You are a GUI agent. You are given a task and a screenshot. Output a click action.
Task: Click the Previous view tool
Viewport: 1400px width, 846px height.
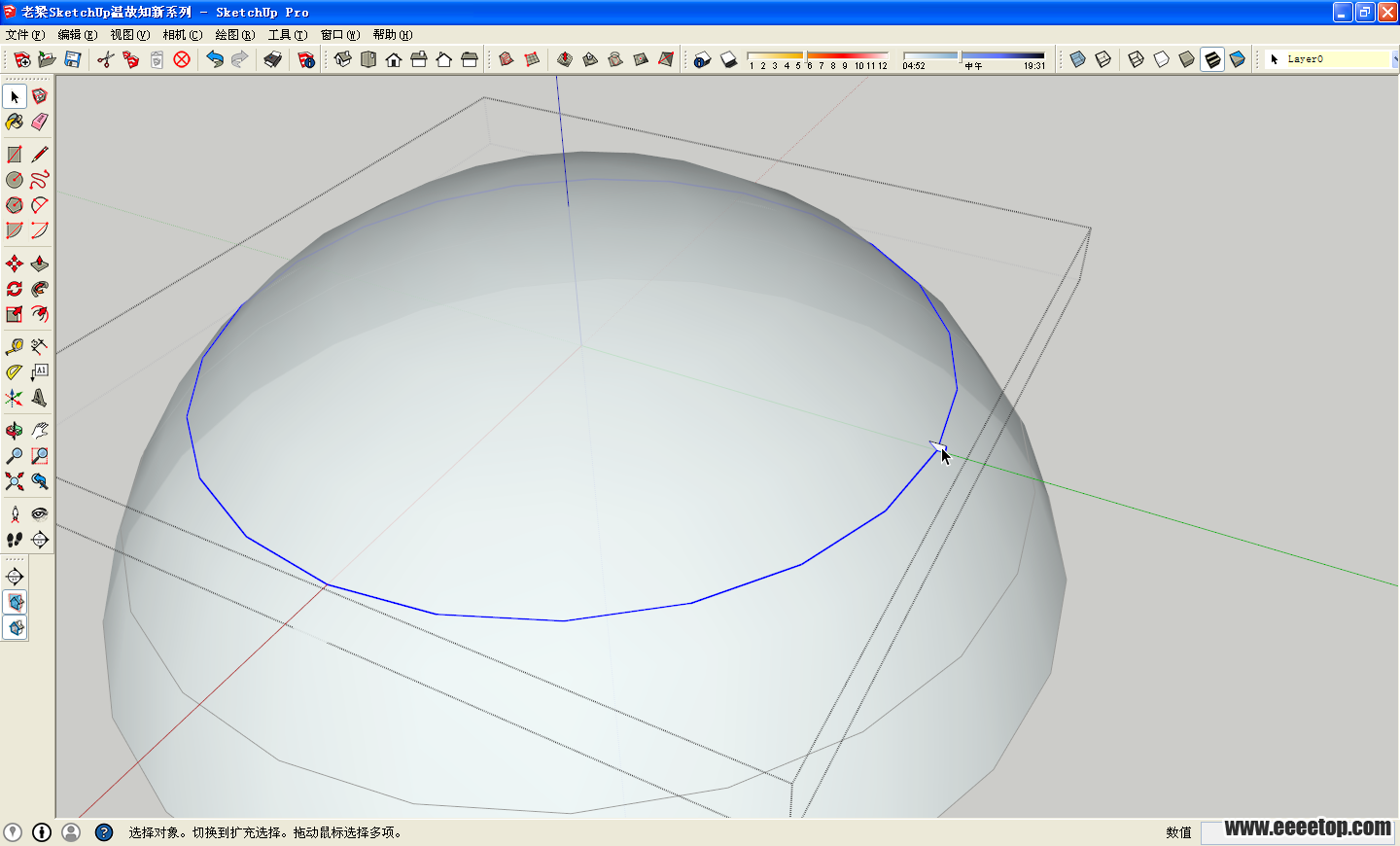pyautogui.click(x=40, y=481)
